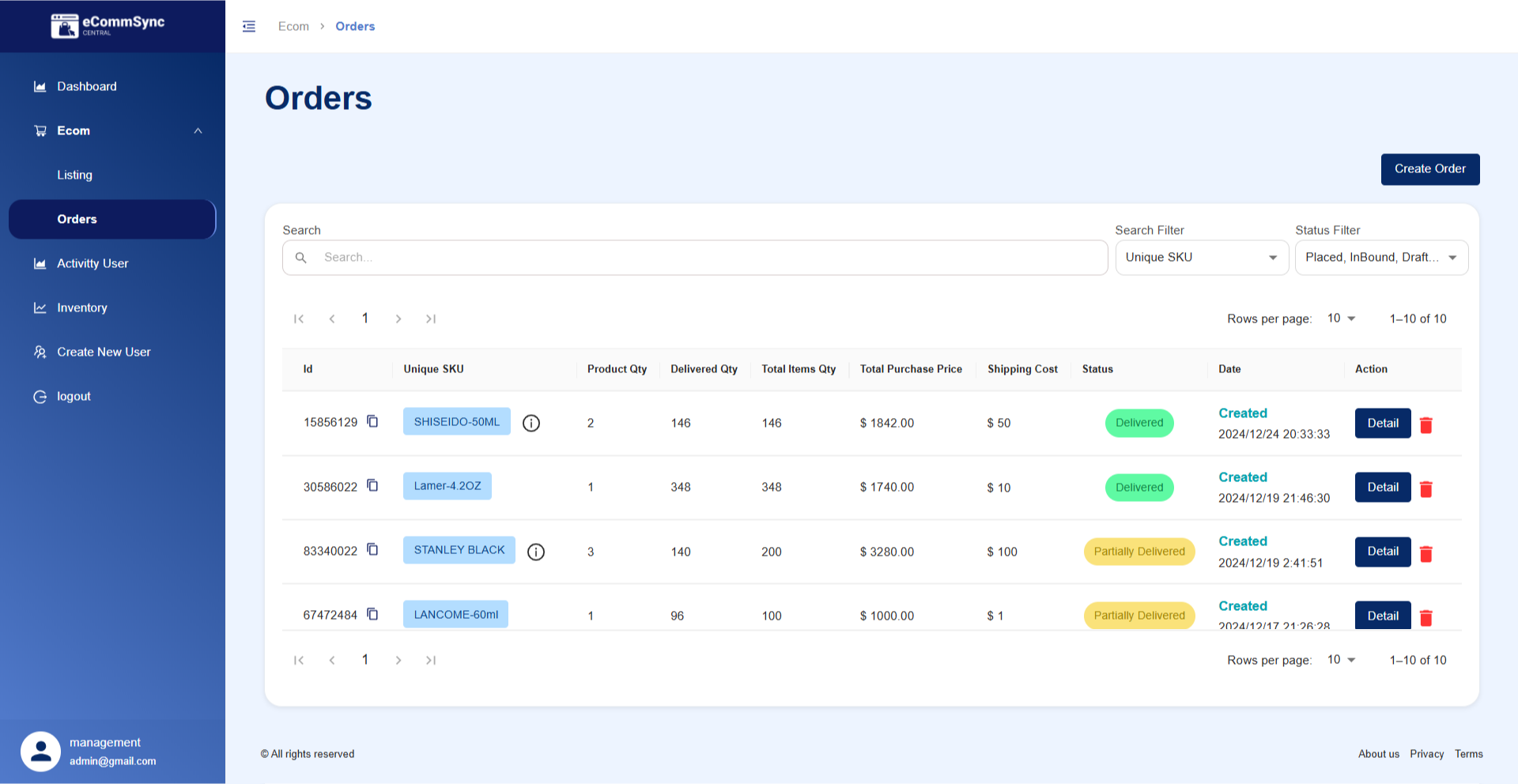
Task: Click the STANLEY BLACK SKU tag
Action: pos(459,549)
